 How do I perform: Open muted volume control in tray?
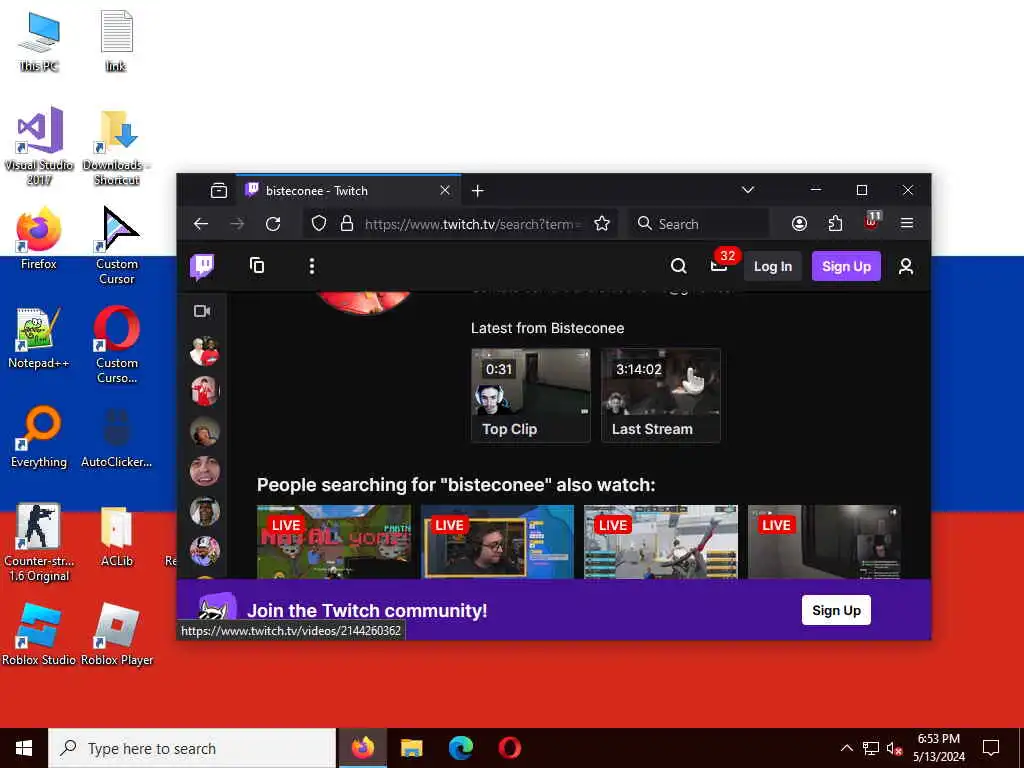895,748
